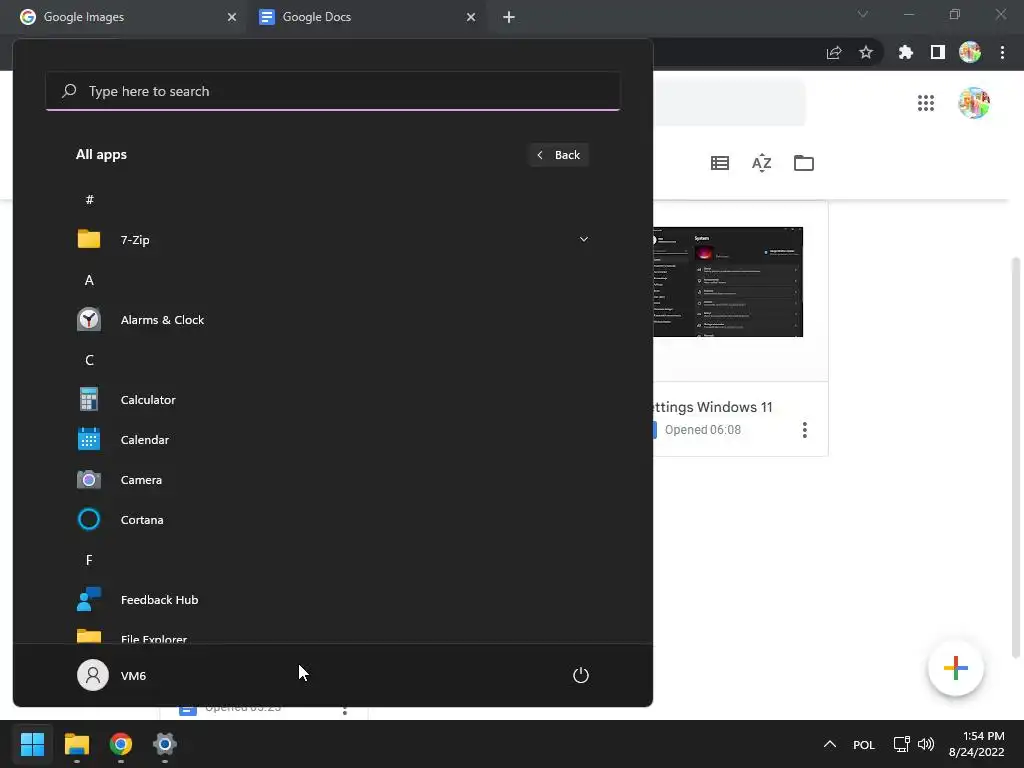Viewport: 1024px width, 768px height.
Task: Close the Google Docs tab
Action: pyautogui.click(x=471, y=17)
